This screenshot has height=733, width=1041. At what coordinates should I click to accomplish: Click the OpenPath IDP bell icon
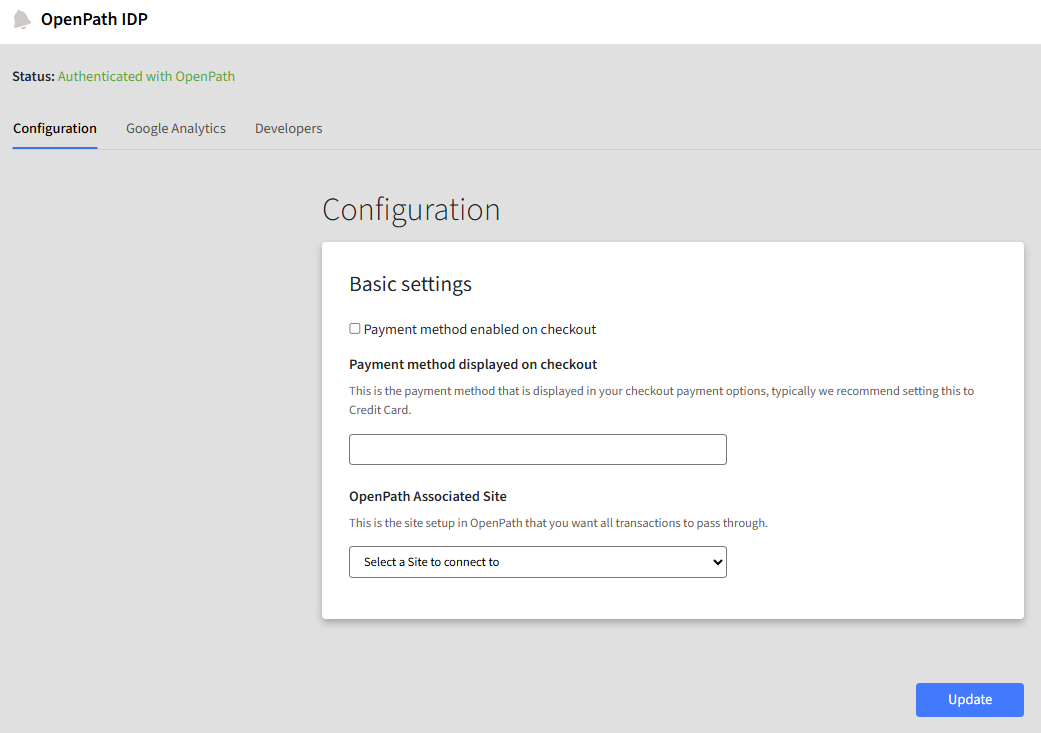(22, 19)
